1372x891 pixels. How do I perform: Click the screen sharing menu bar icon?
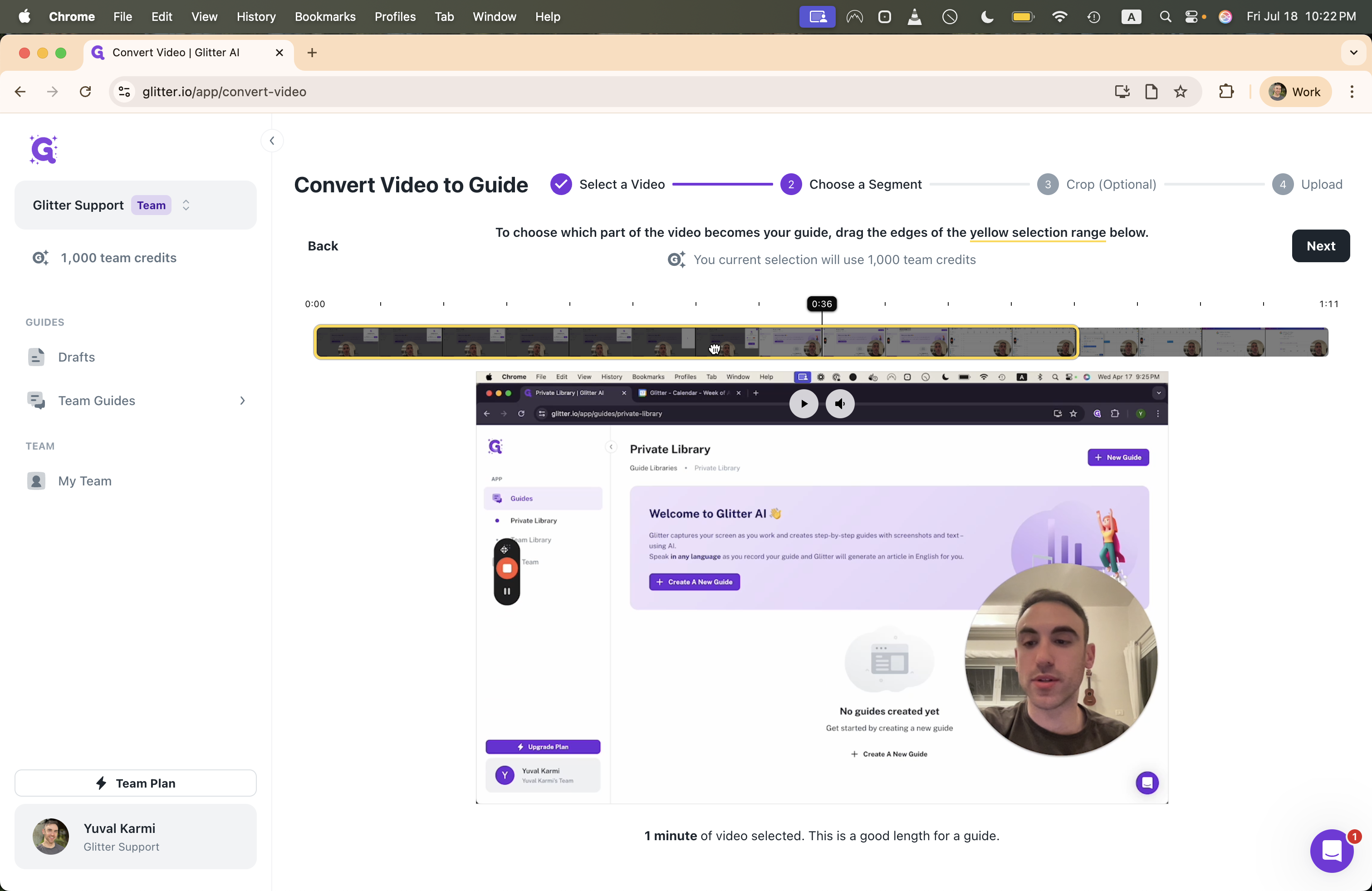818,17
